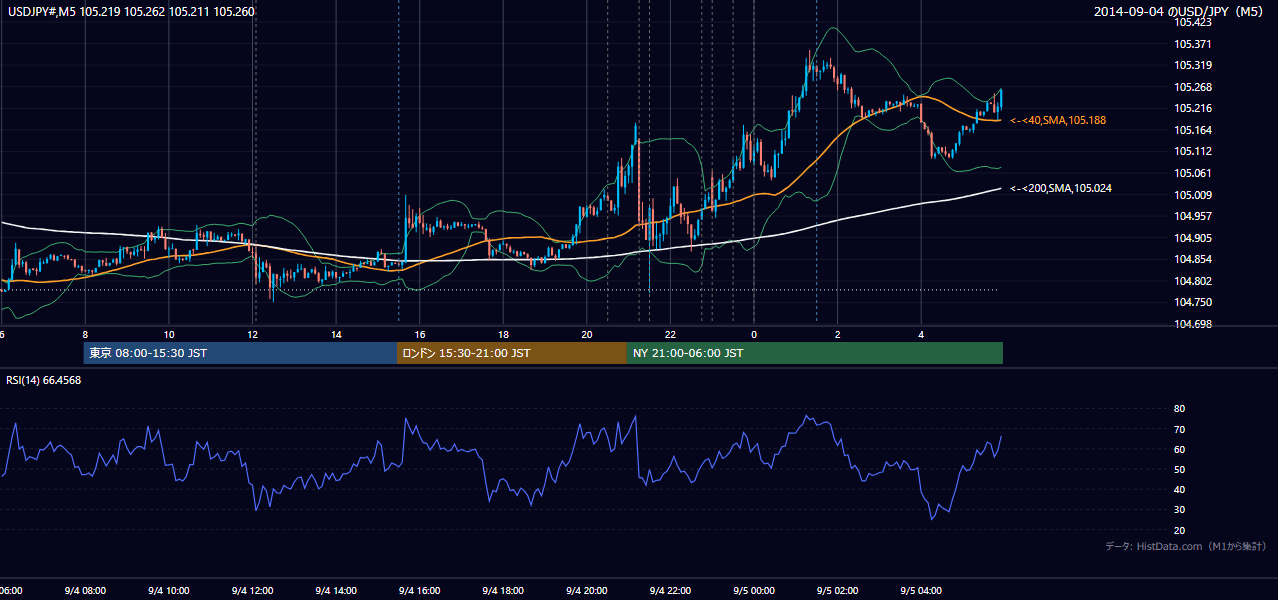Select the '2014-09-04 のUSD/JPY (M5)' chart title
1278x600 pixels.
point(1179,12)
